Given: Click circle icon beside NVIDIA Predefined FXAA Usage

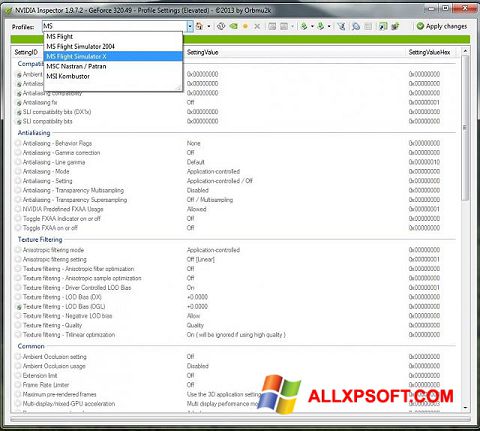Looking at the screenshot, I should coord(18,209).
